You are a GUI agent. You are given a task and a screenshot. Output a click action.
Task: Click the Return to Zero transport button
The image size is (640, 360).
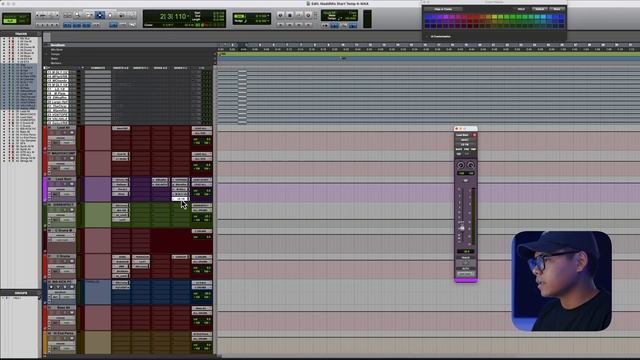click(x=280, y=25)
